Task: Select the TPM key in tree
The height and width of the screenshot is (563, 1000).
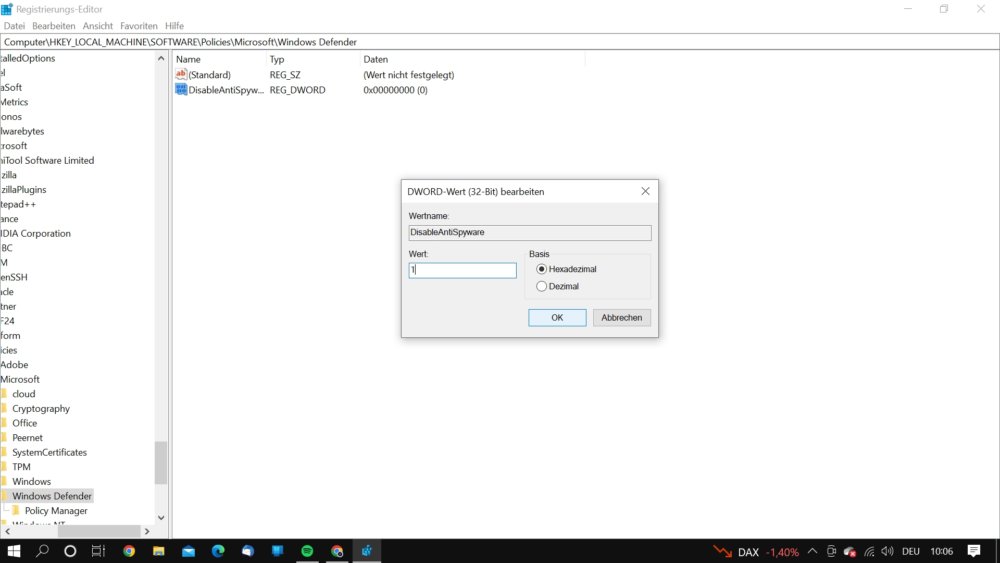Action: [21, 467]
